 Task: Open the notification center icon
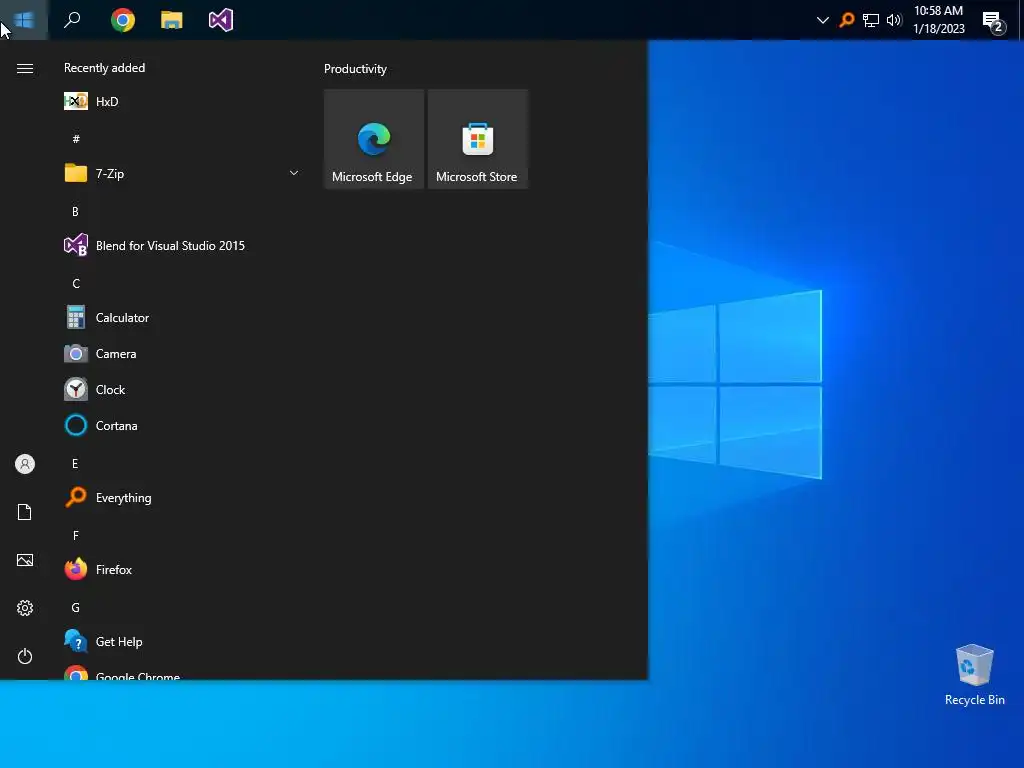(994, 22)
